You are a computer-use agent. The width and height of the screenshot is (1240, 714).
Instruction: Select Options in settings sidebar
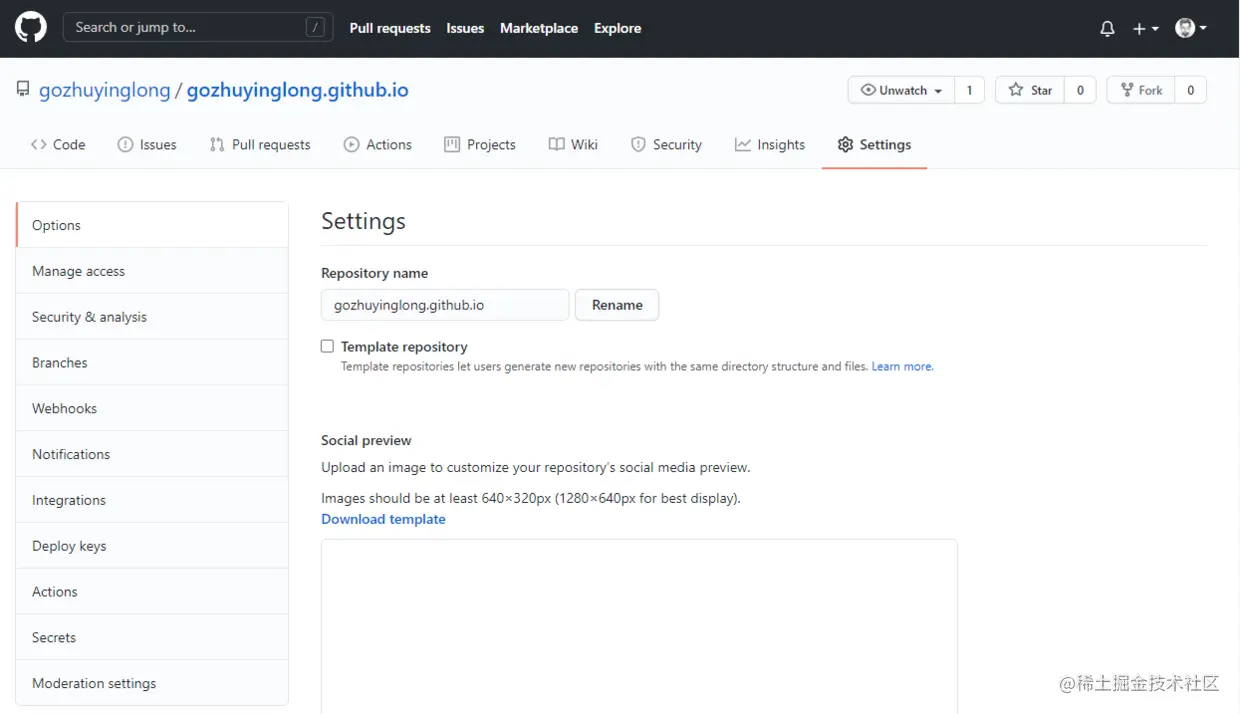pos(152,225)
